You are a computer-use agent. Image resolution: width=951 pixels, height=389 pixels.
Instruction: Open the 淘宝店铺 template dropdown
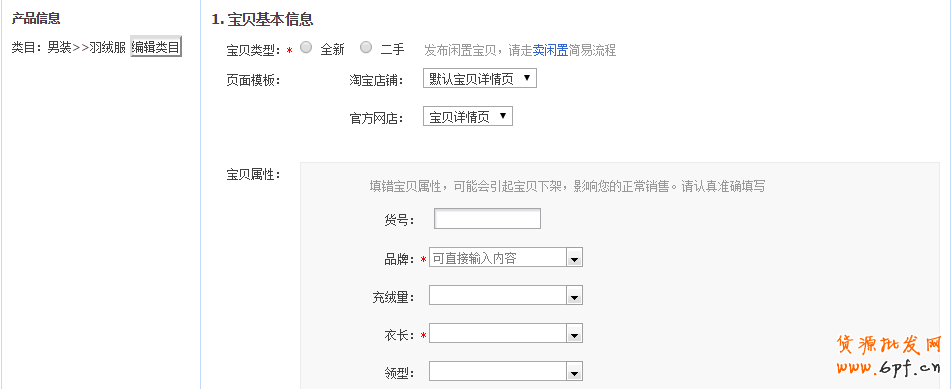pos(480,78)
